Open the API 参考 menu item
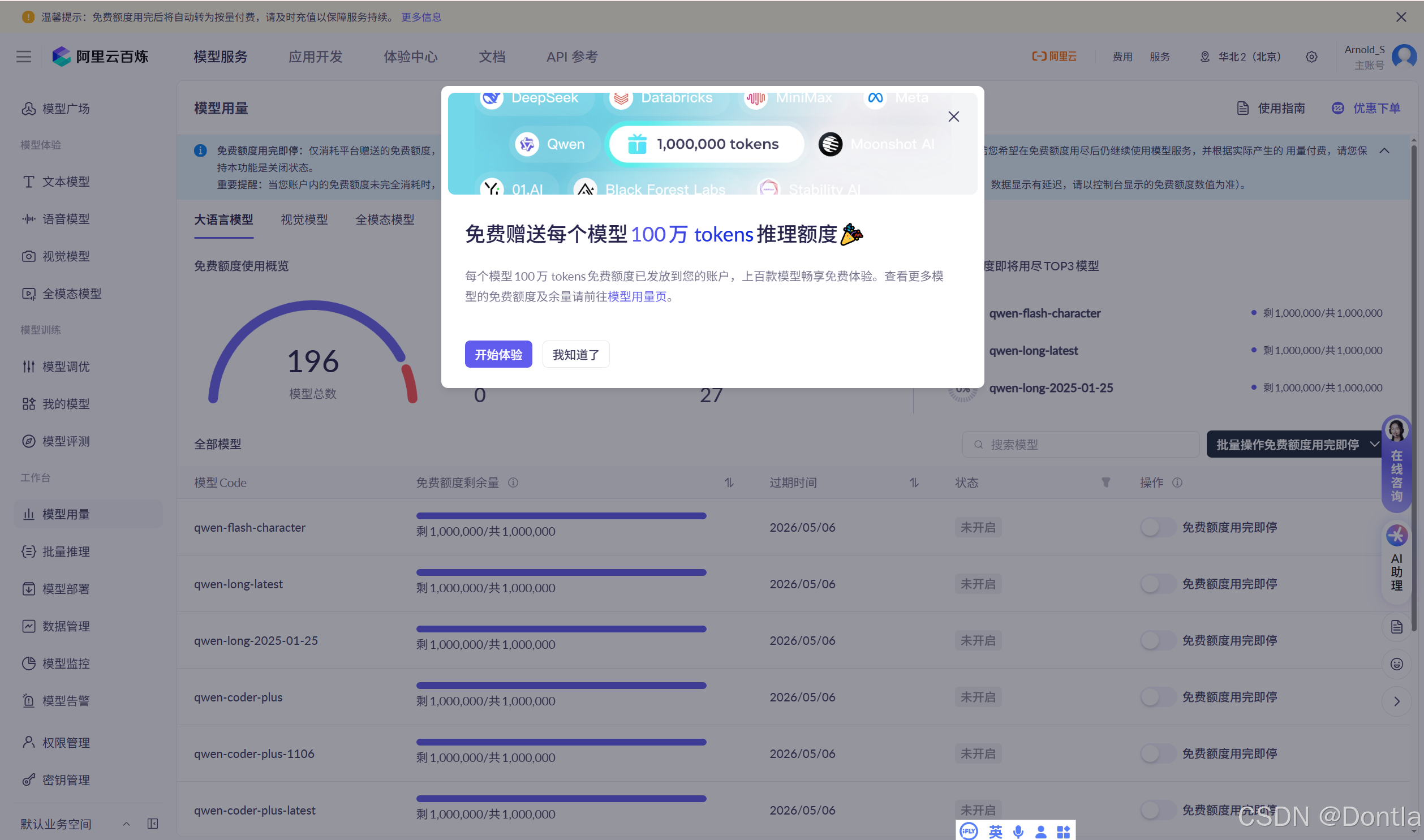The image size is (1424, 840). 571,57
